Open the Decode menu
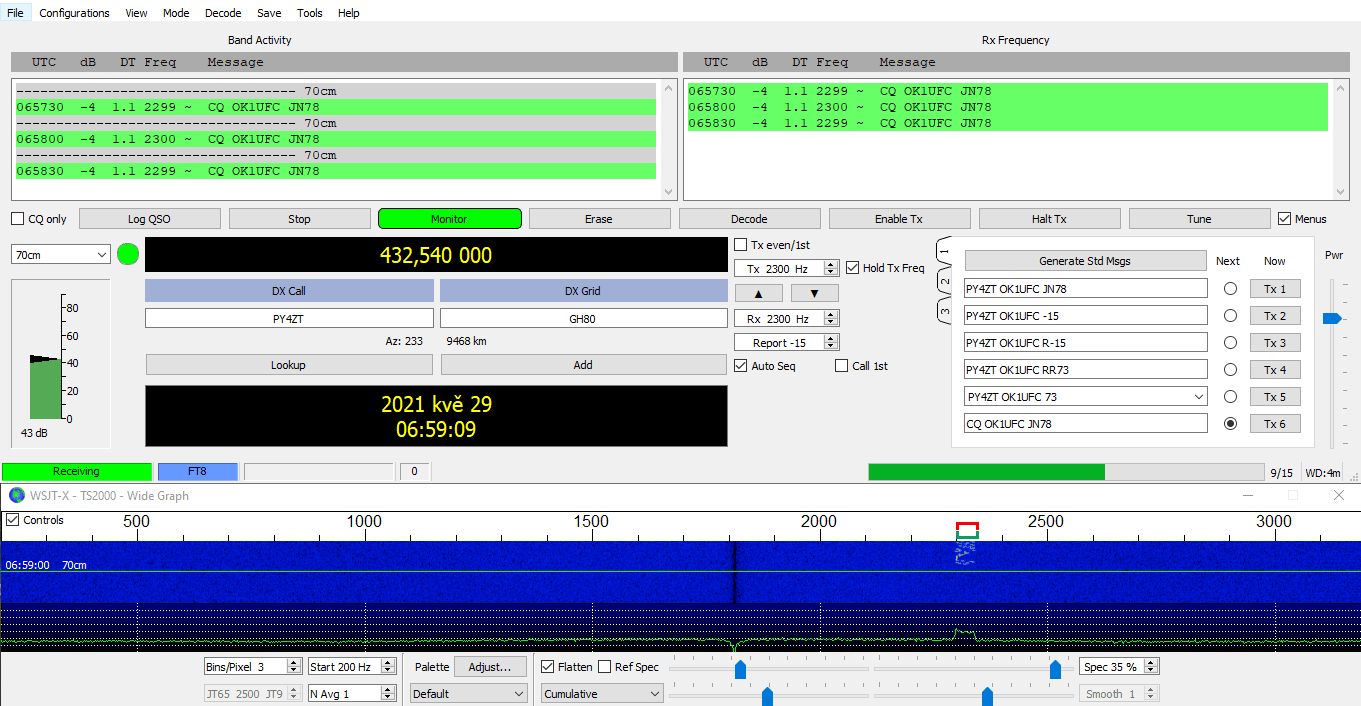The width and height of the screenshot is (1361, 706). (223, 13)
